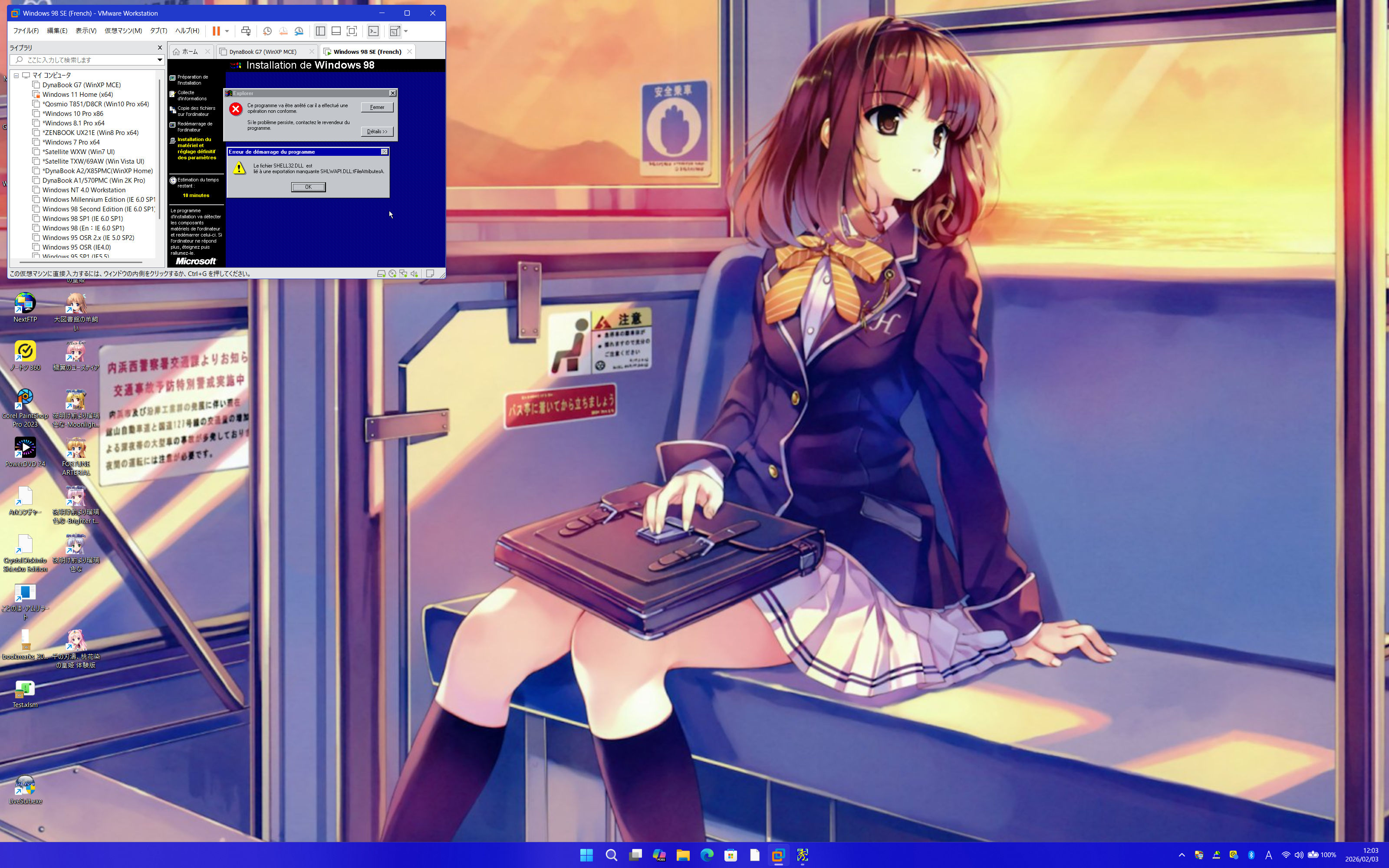Click the Edge browser icon in the taskbar
This screenshot has width=1389, height=868.
pos(707,855)
